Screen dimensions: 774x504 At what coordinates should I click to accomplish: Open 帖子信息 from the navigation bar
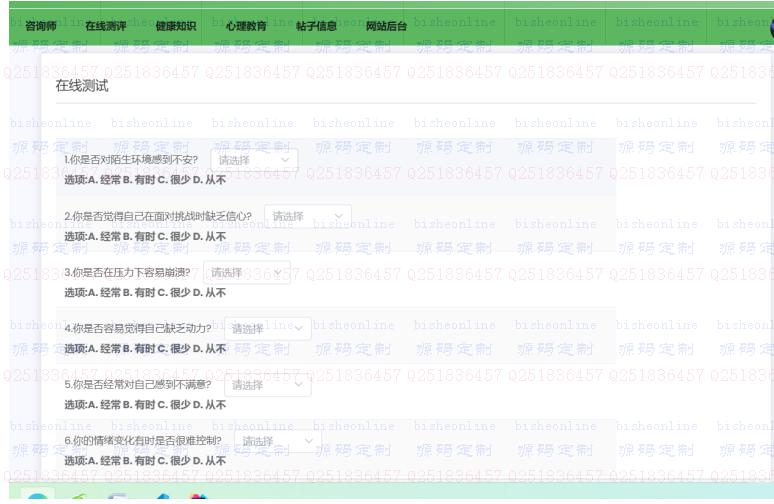point(316,26)
